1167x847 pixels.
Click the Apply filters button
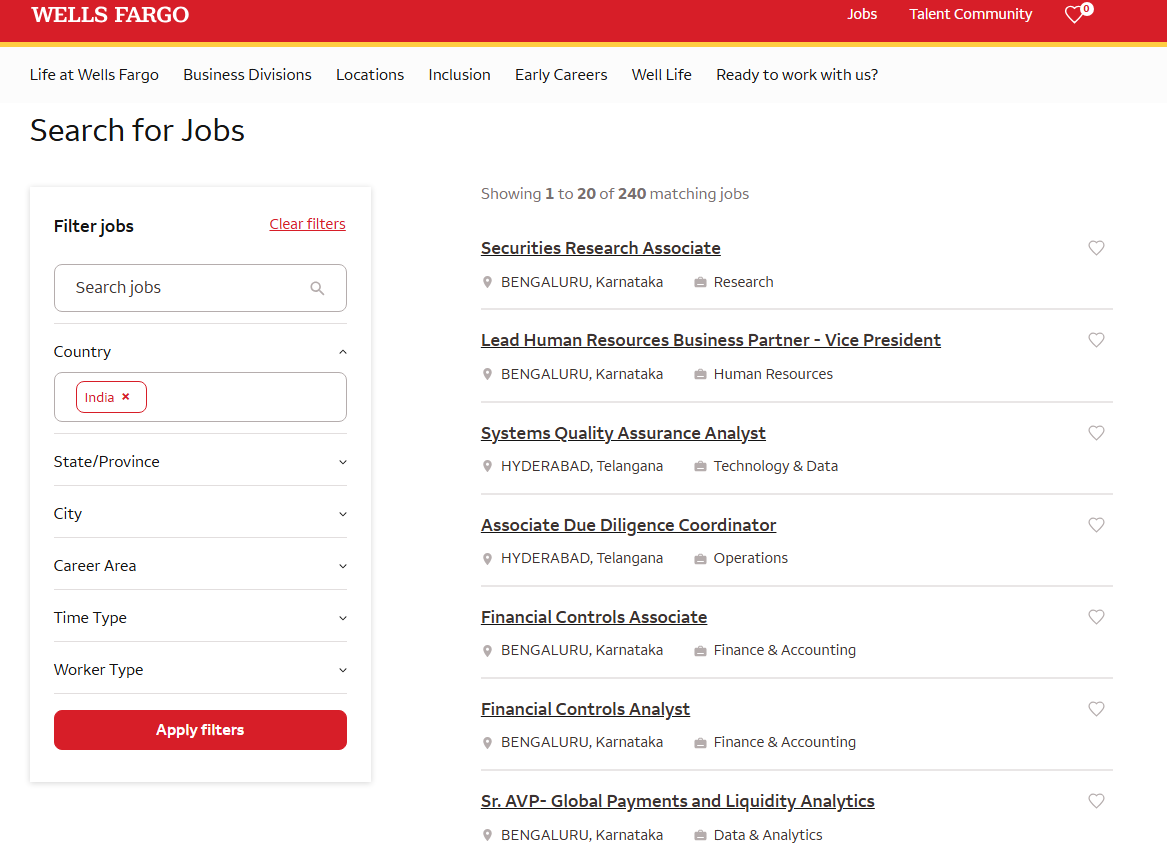pos(200,730)
